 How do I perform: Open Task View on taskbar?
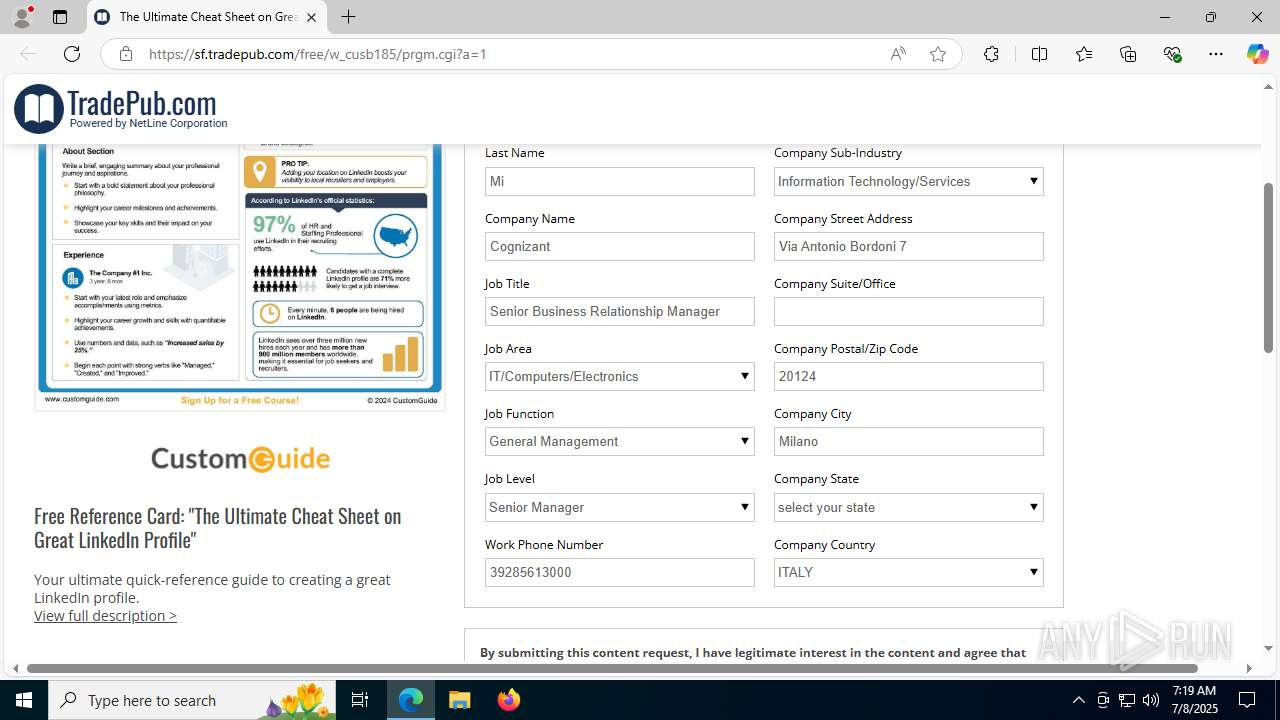(x=361, y=700)
